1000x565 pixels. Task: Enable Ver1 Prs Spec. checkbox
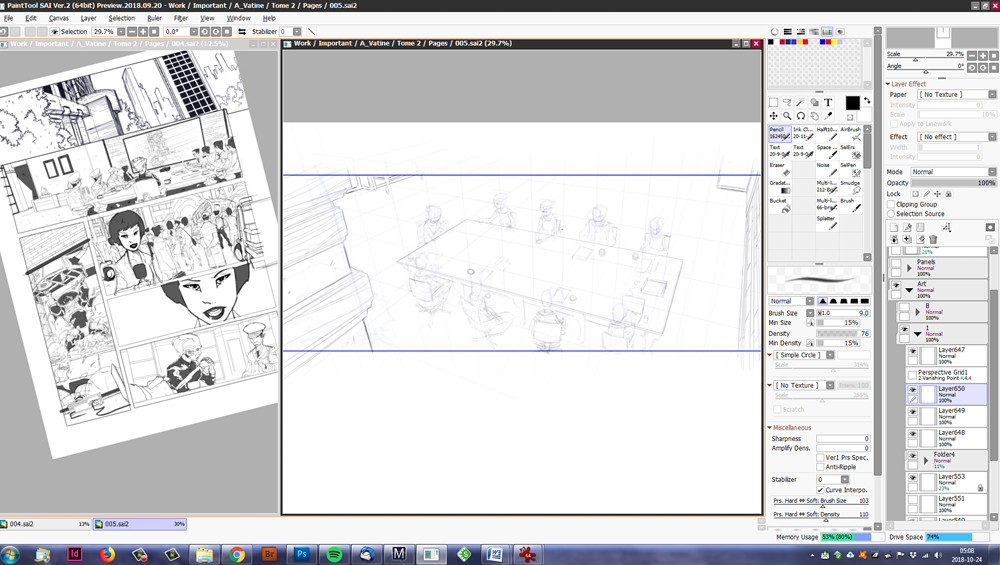tap(820, 457)
